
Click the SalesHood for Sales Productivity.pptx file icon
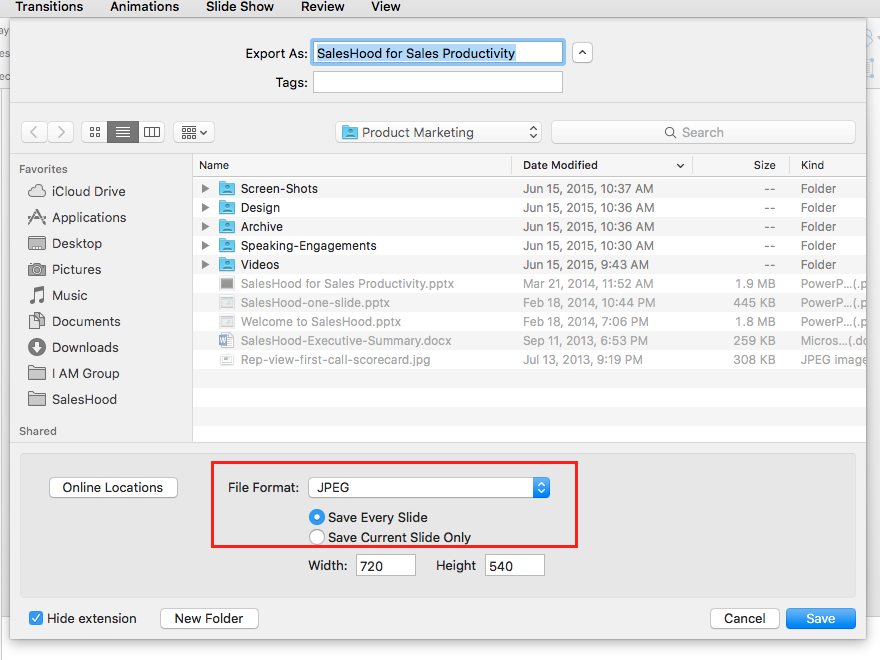[x=227, y=283]
